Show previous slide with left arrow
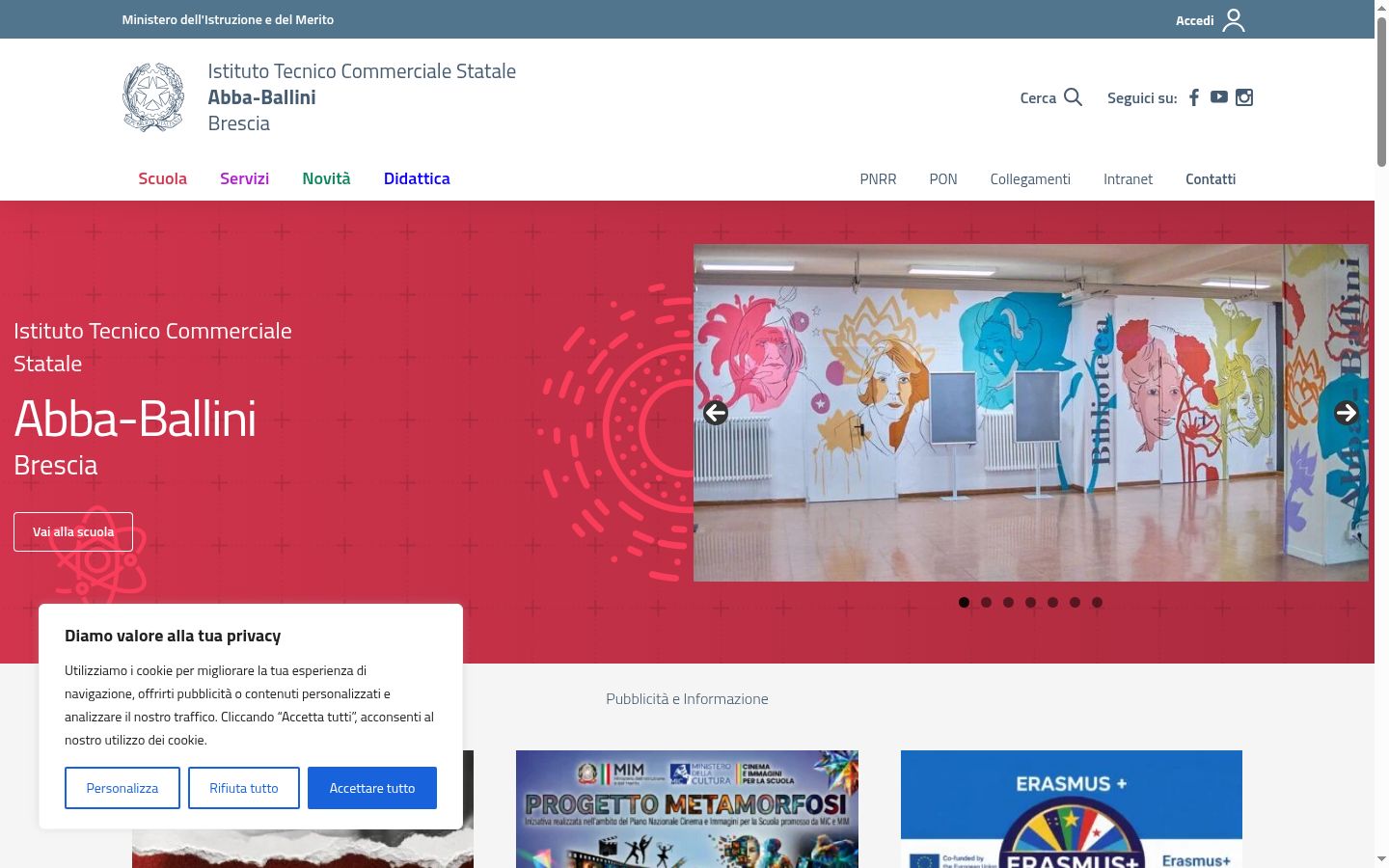The image size is (1389, 868). tap(716, 413)
